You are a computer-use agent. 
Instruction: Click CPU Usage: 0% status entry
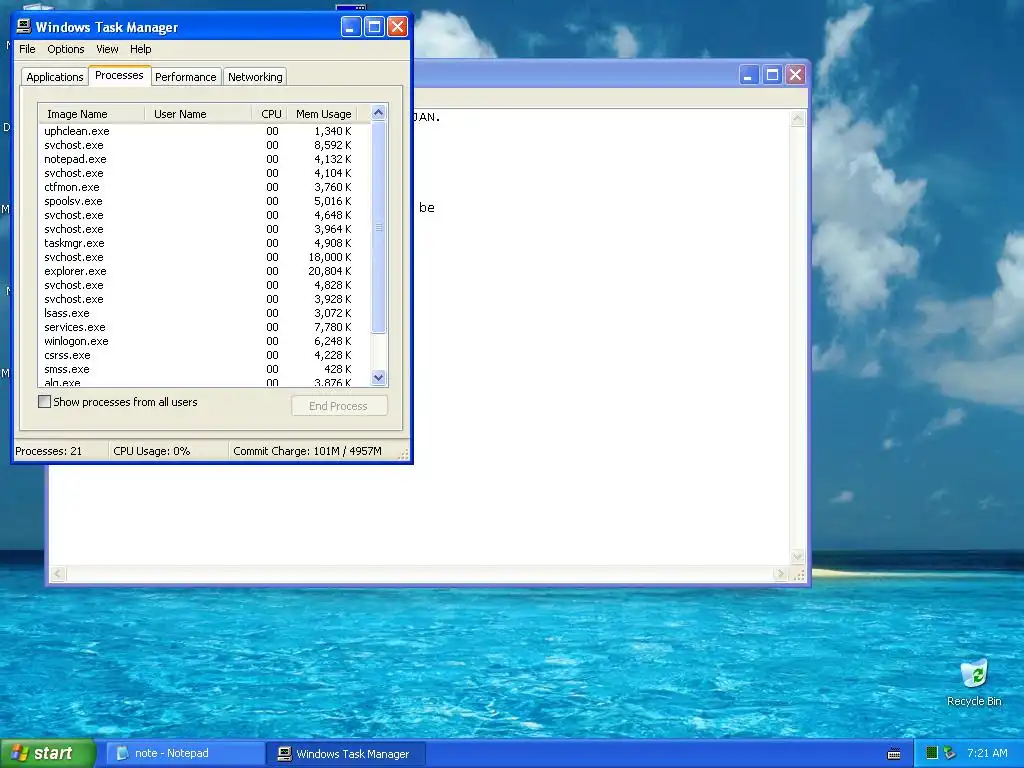(x=168, y=451)
